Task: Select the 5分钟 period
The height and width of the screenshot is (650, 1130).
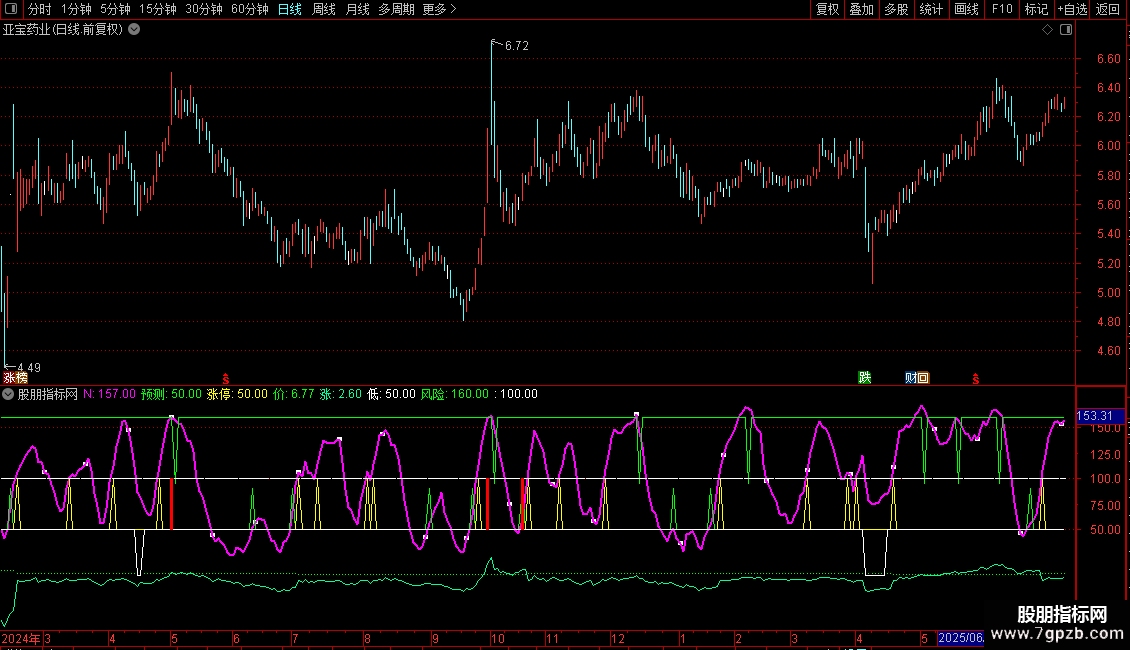Action: [x=115, y=9]
